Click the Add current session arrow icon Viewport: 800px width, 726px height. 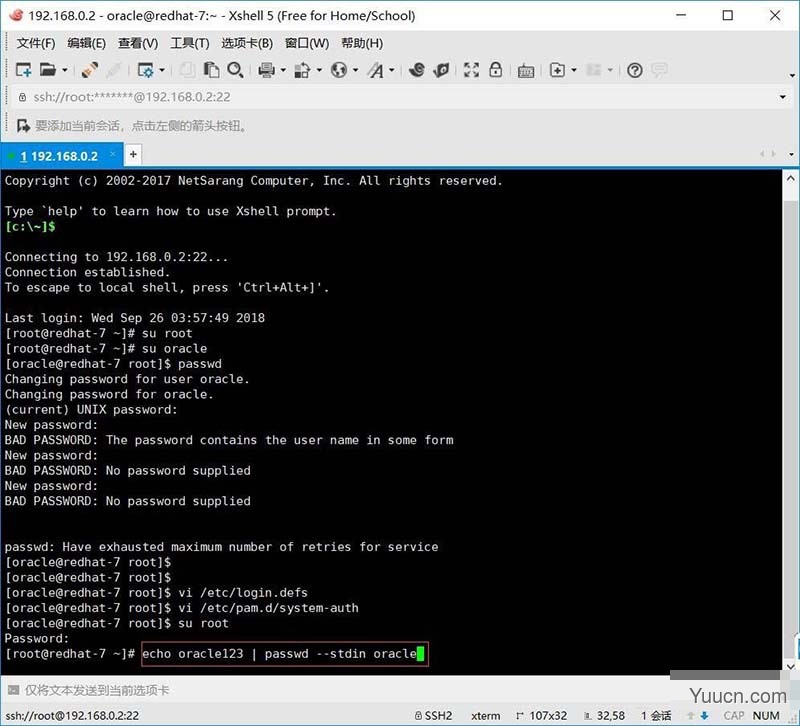click(23, 126)
